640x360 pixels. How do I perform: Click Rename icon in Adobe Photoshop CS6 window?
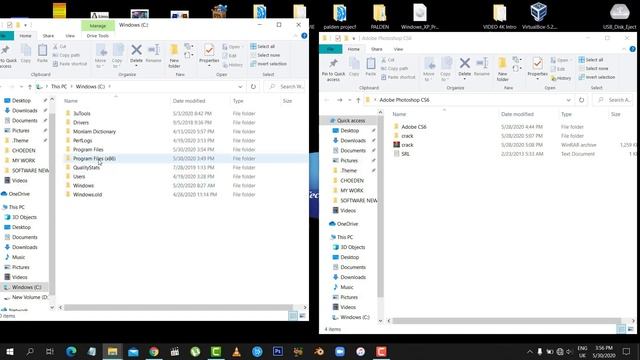click(x=482, y=63)
